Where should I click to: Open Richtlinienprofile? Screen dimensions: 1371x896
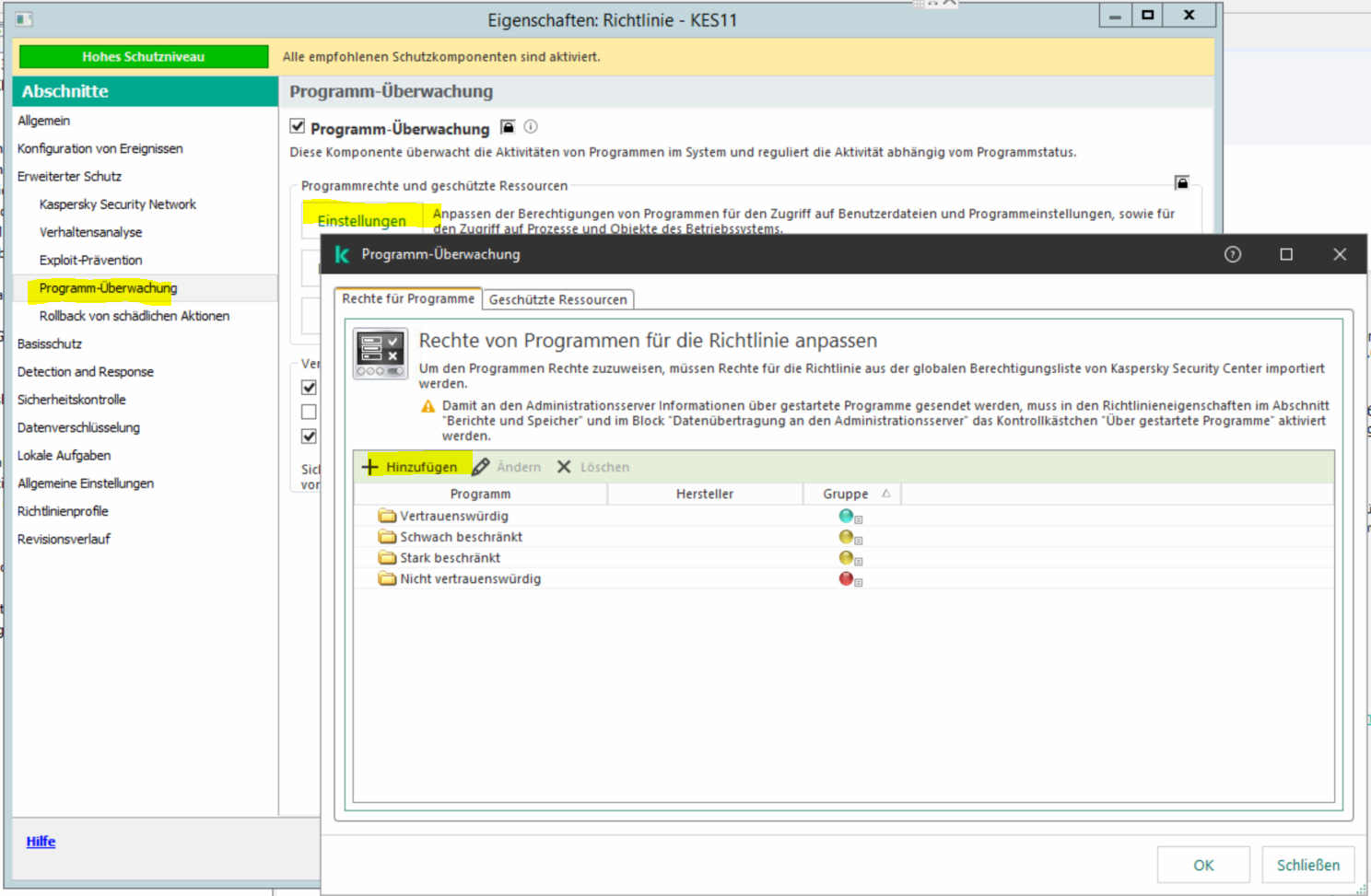pos(63,511)
